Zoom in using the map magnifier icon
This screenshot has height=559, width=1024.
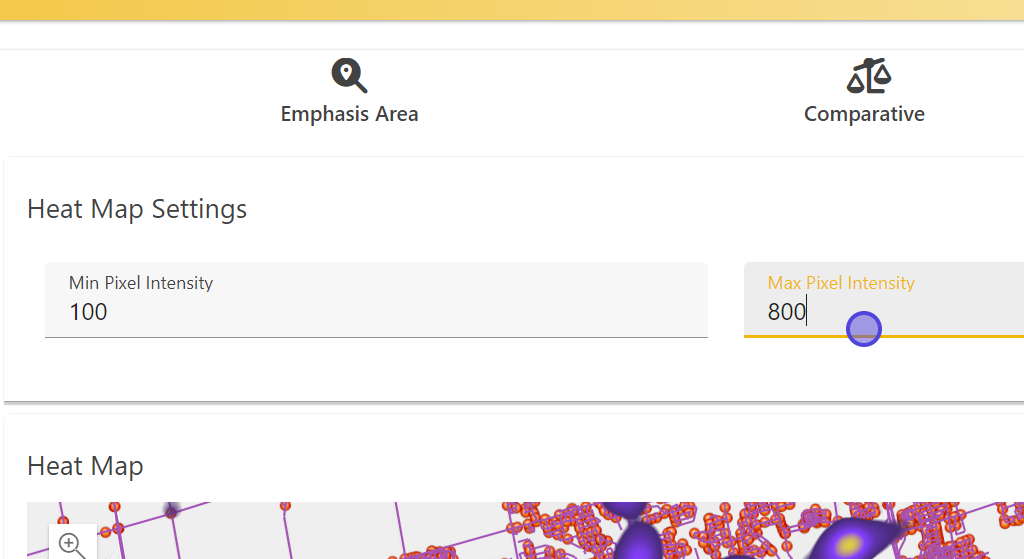tap(71, 544)
